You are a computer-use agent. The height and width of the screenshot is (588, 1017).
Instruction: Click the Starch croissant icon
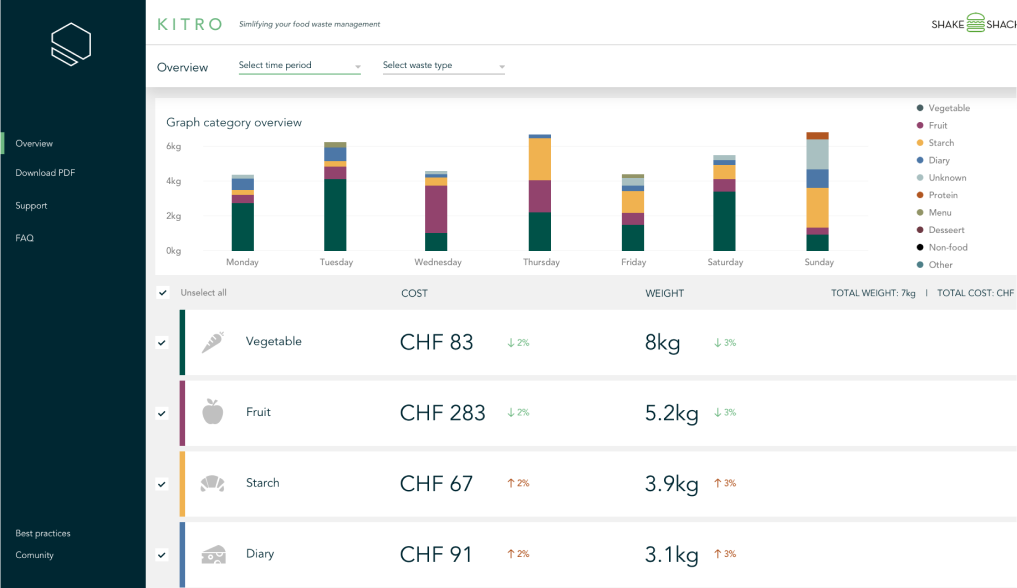[x=213, y=483]
